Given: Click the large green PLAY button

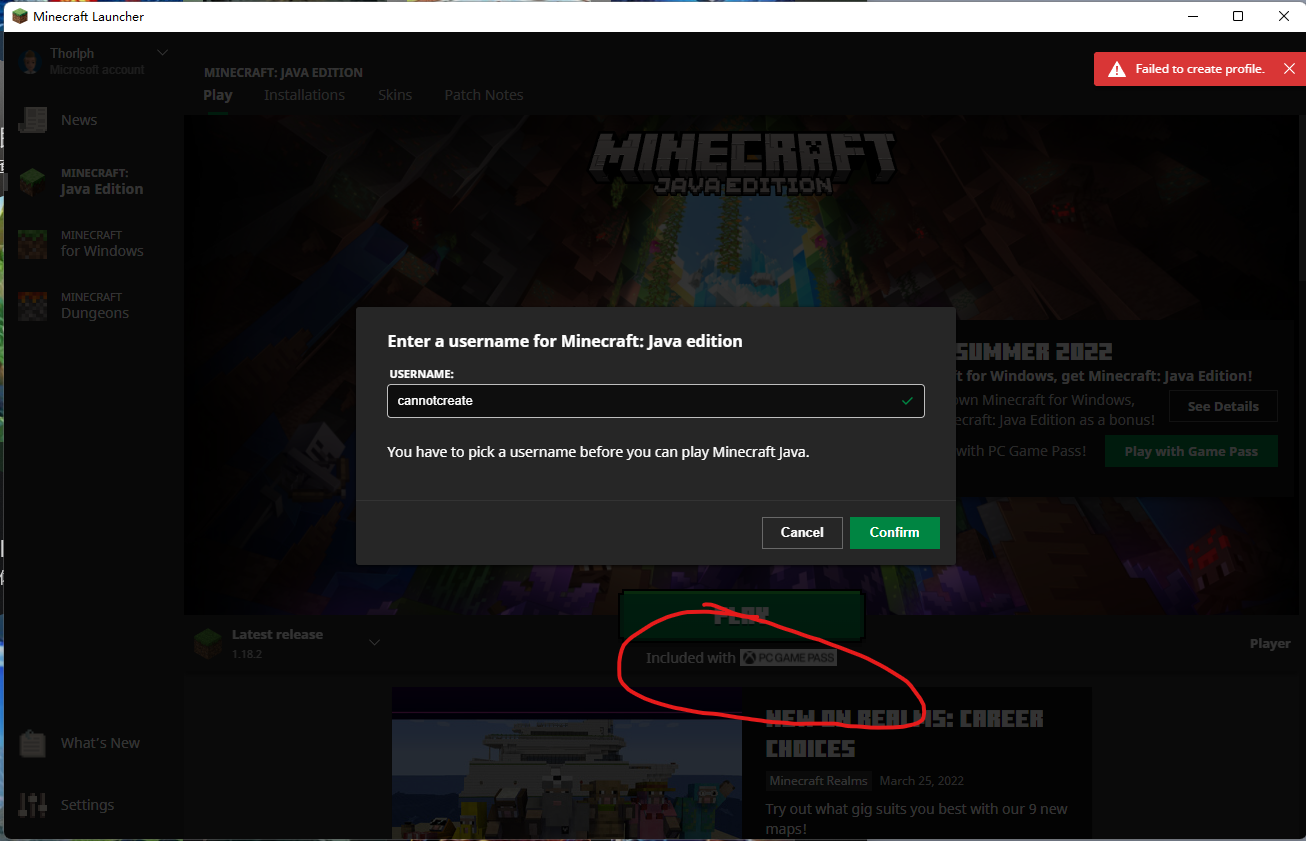Looking at the screenshot, I should (741, 615).
